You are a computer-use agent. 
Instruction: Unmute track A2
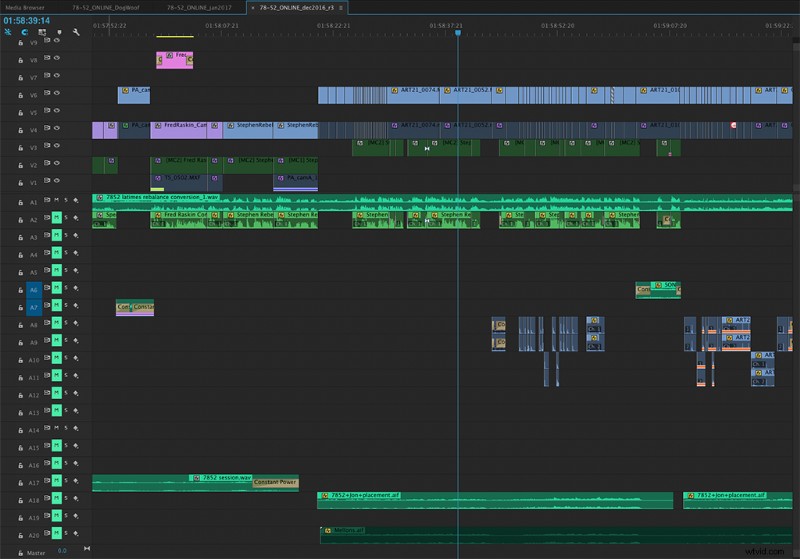[x=57, y=218]
